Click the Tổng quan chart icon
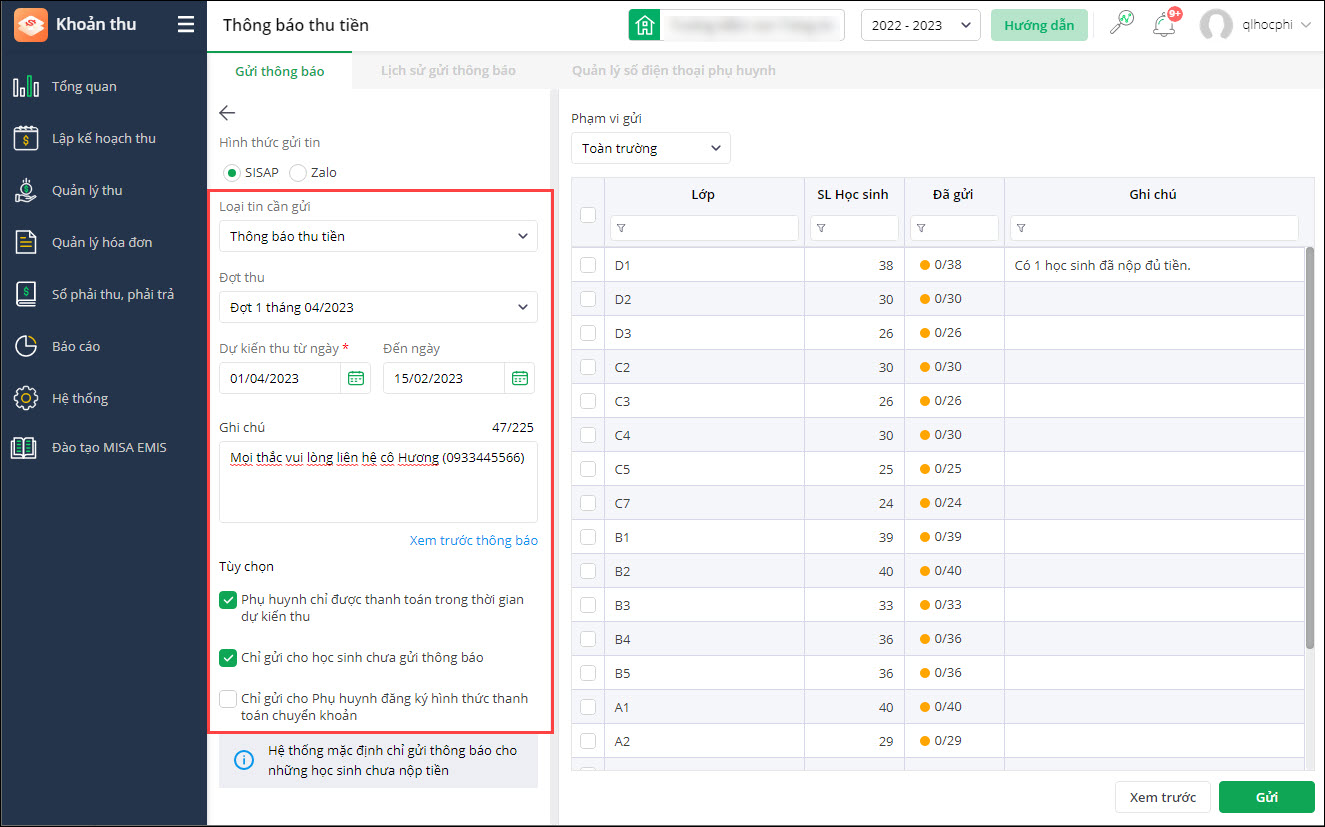 [26, 86]
